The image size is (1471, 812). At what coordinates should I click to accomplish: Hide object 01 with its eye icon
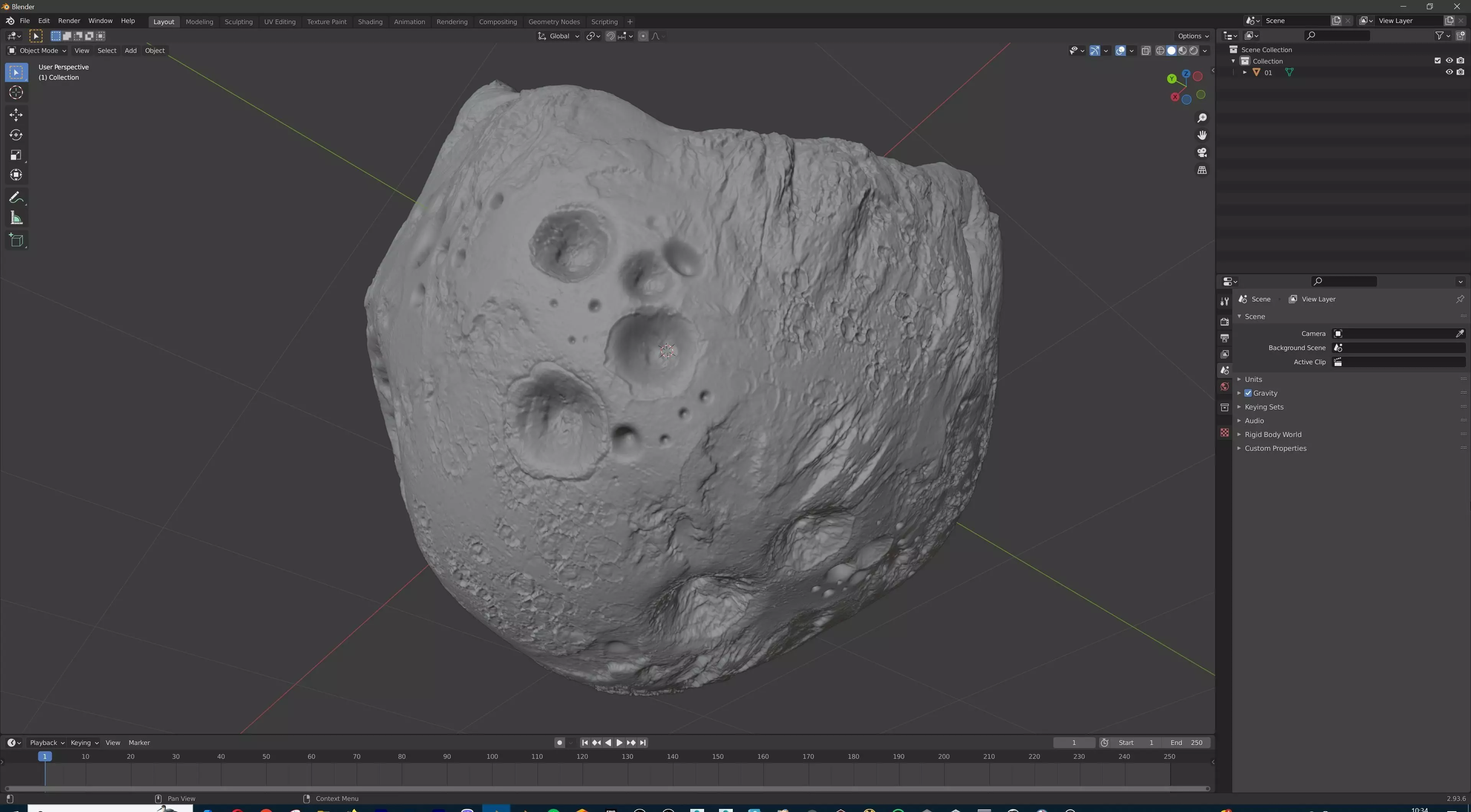point(1449,72)
